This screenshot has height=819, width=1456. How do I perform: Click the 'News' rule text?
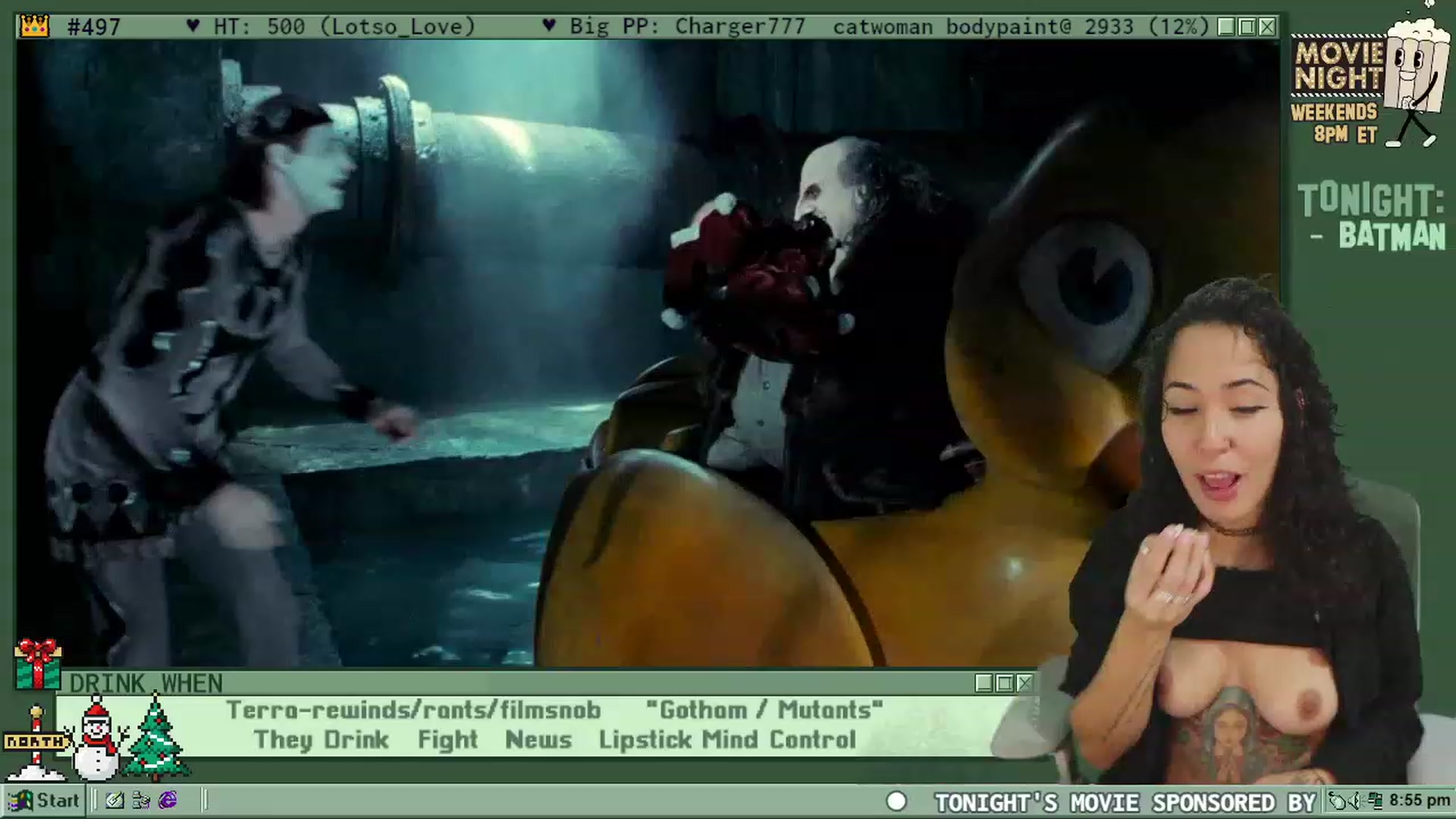click(x=538, y=740)
